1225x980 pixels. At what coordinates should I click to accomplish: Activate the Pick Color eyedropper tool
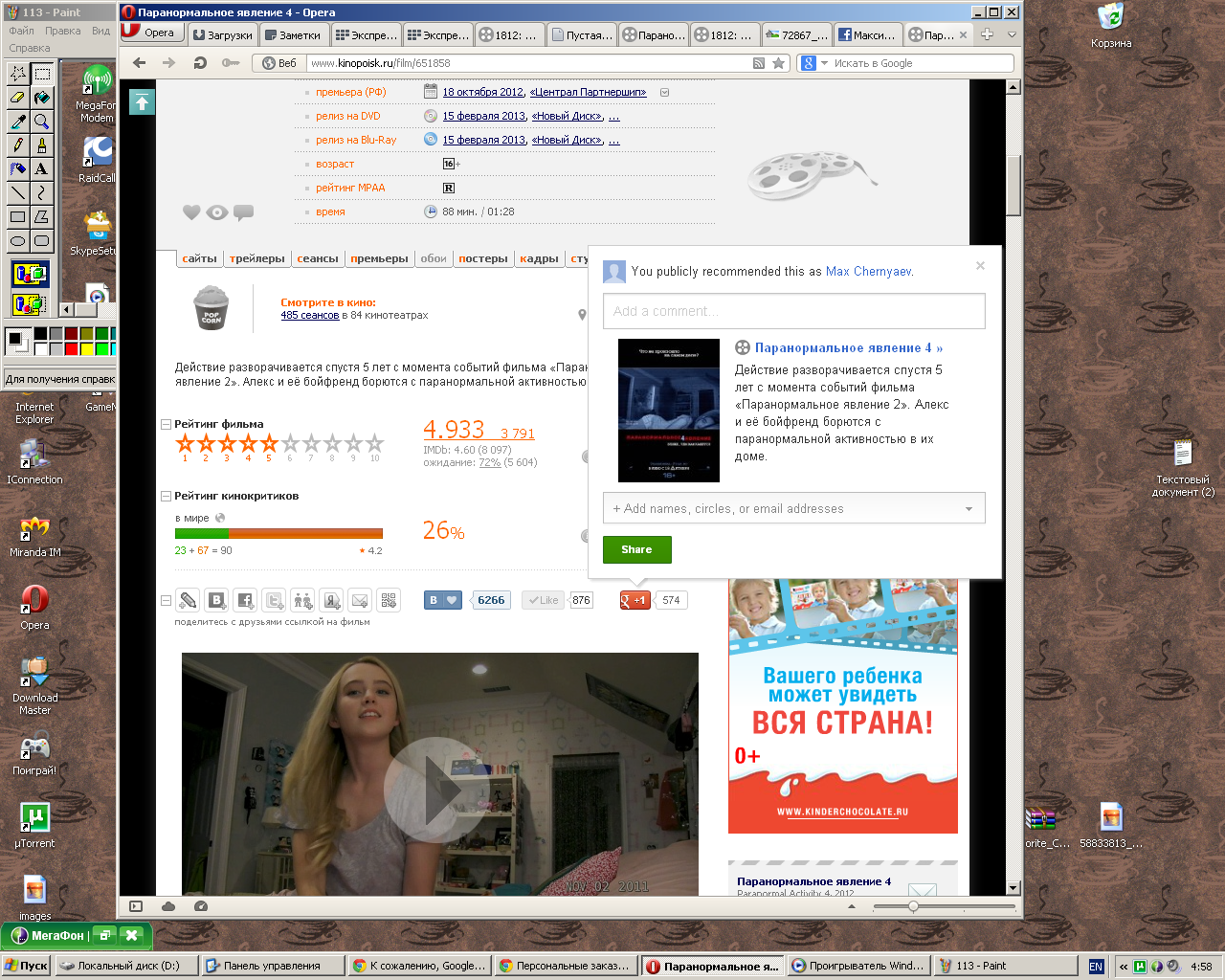[18, 122]
